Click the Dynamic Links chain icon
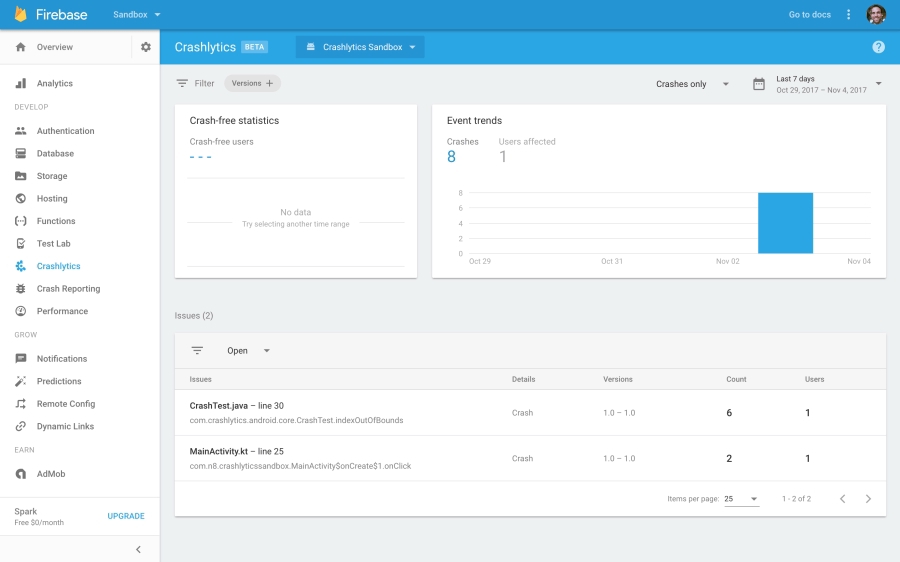This screenshot has width=900, height=562. coord(21,427)
